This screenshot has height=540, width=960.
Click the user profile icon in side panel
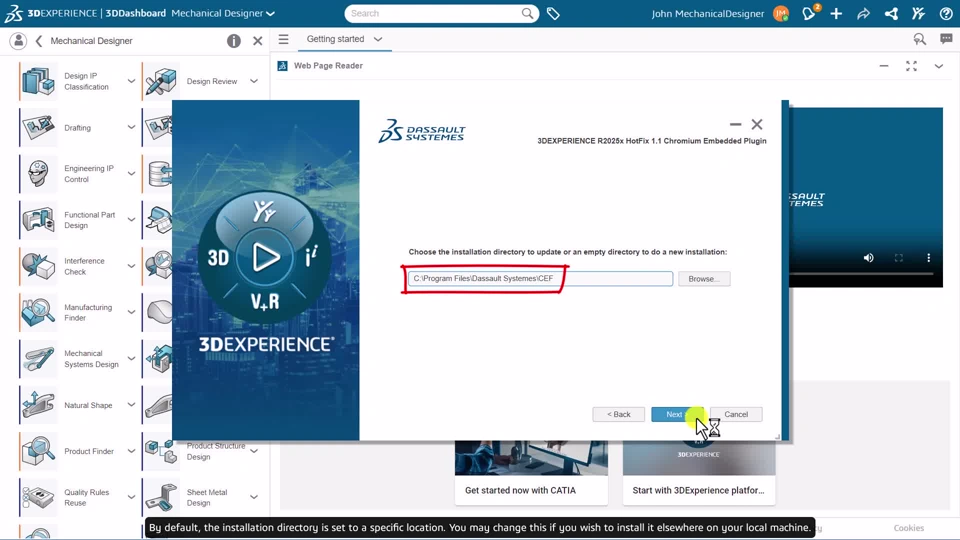point(18,41)
